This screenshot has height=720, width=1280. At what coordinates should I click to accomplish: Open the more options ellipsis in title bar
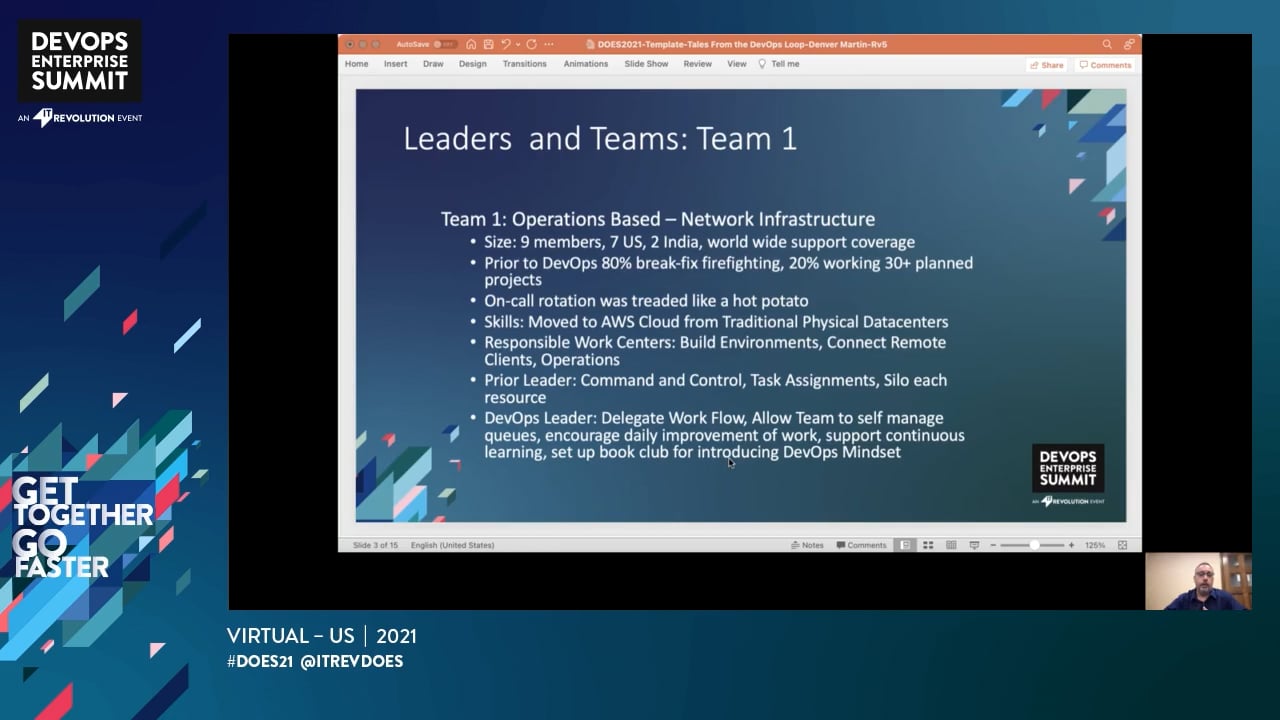pos(549,44)
